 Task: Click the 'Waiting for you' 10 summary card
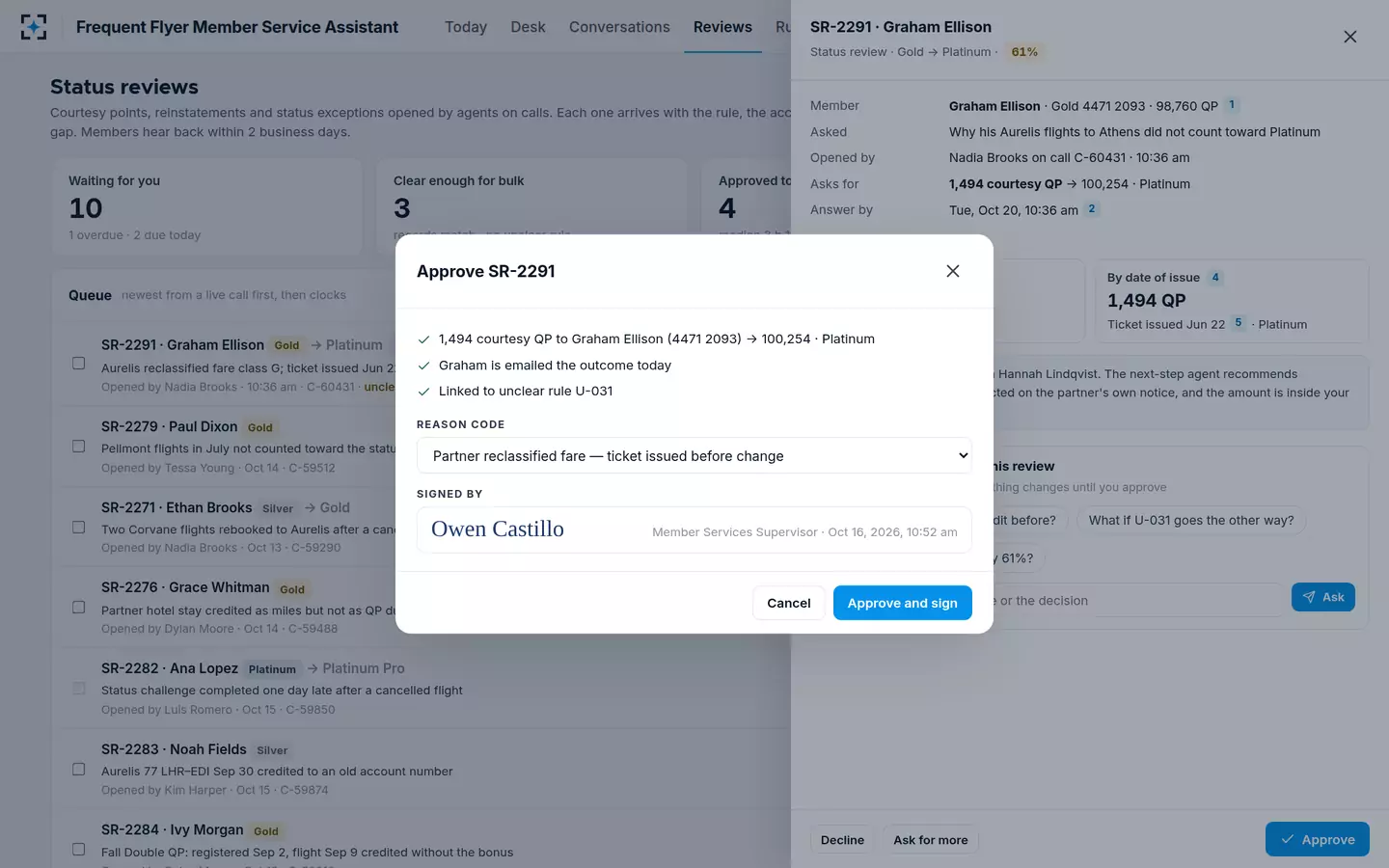pos(207,207)
